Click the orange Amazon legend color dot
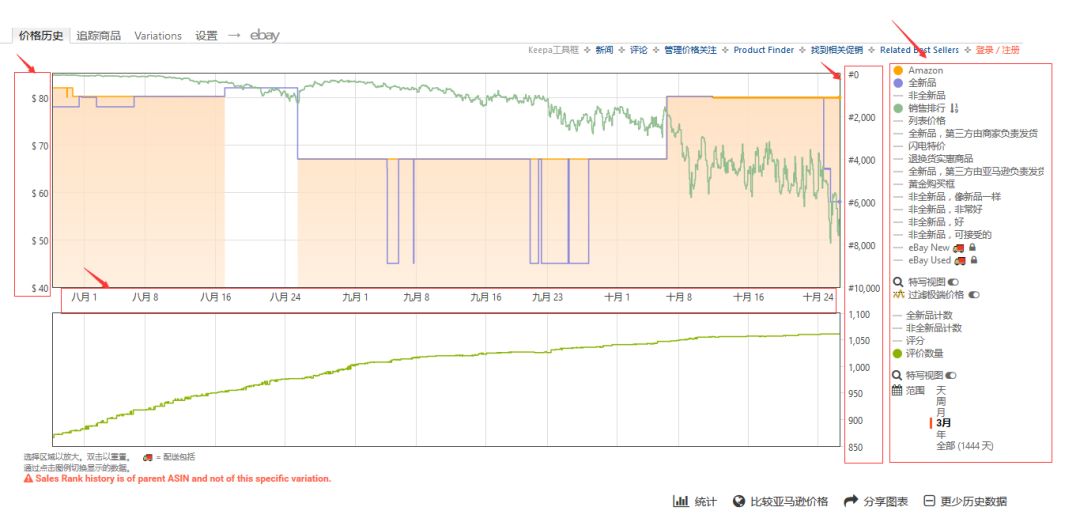The width and height of the screenshot is (1080, 526). 897,70
